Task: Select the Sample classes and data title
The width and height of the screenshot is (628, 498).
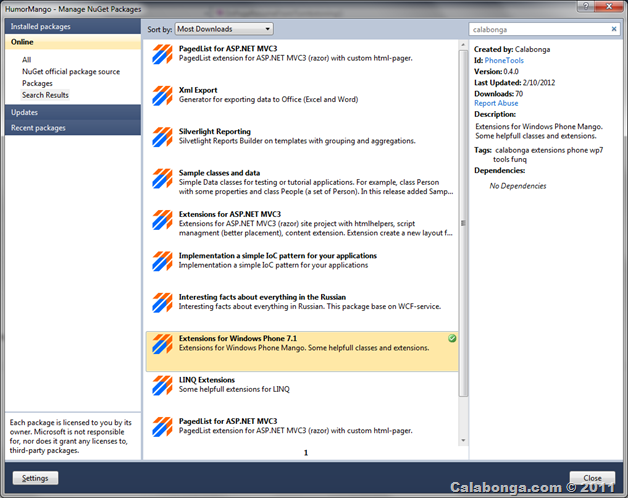Action: [219, 173]
